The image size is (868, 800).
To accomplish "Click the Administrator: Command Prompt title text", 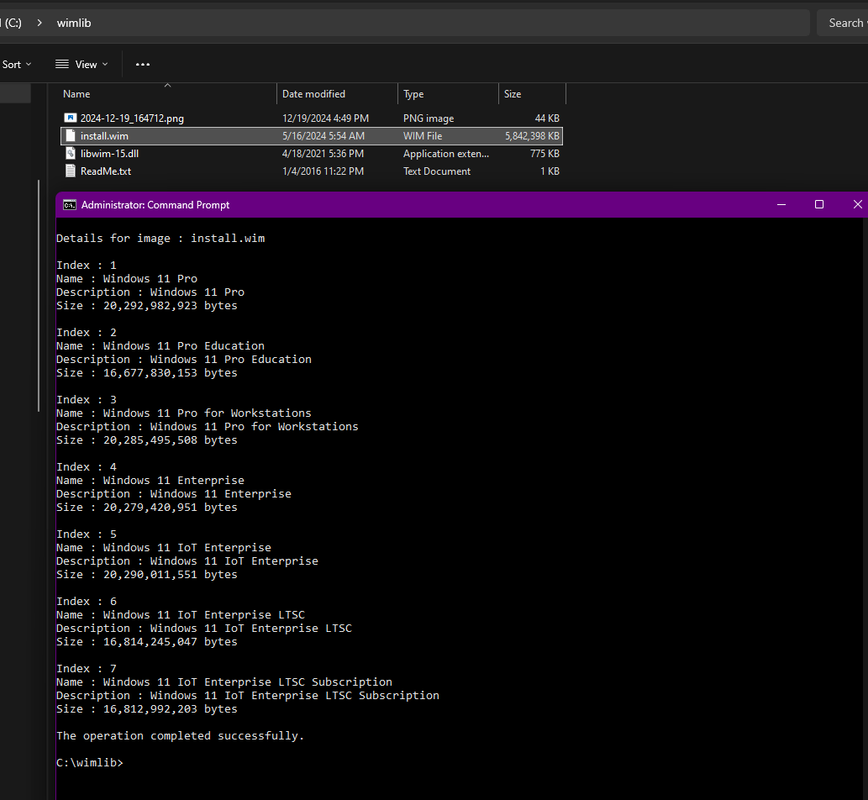I will tap(155, 205).
